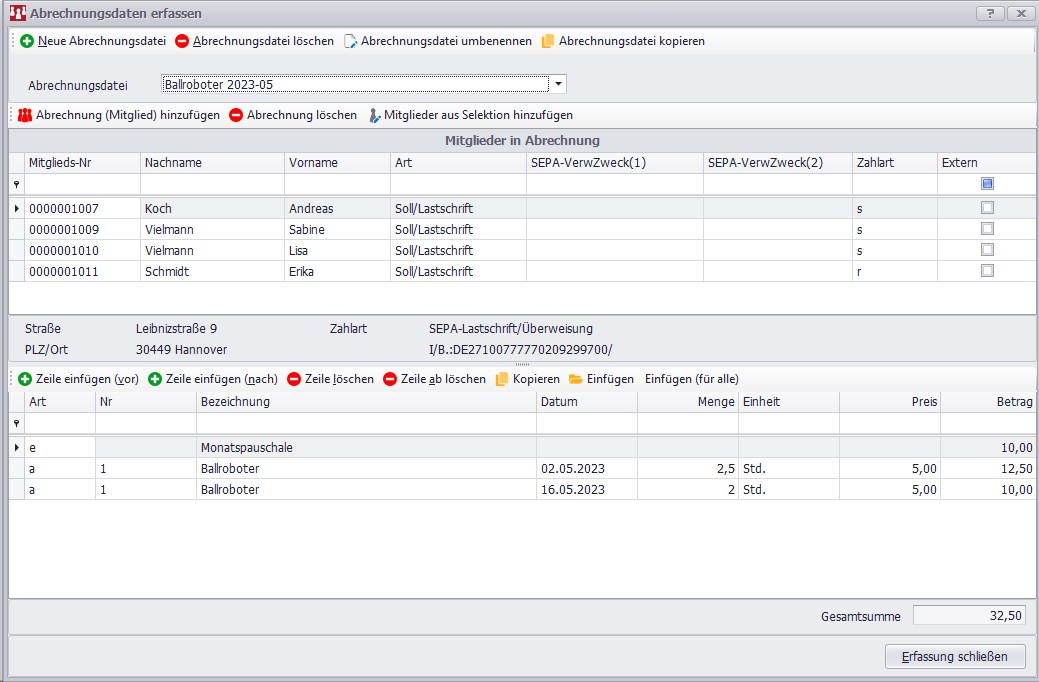Click the Abrechnungsdatei kopieren icon
Image resolution: width=1039 pixels, height=682 pixels.
[x=548, y=41]
